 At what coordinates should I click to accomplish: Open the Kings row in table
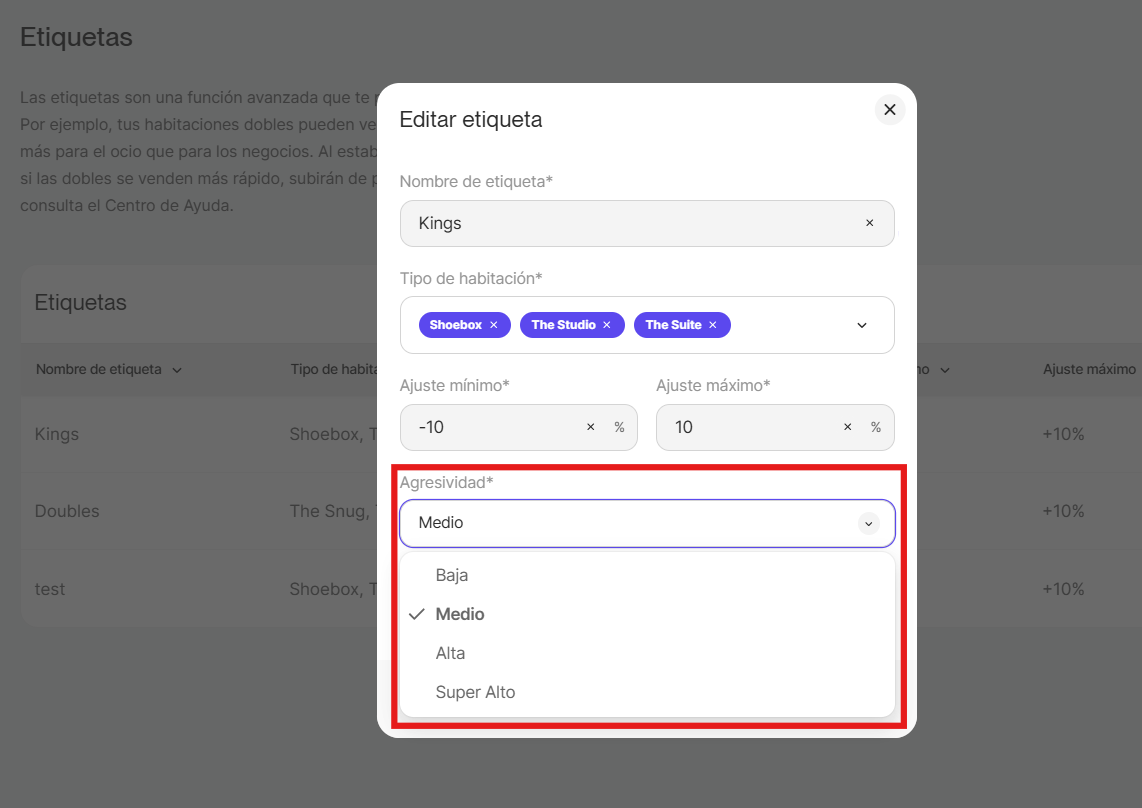click(x=57, y=434)
